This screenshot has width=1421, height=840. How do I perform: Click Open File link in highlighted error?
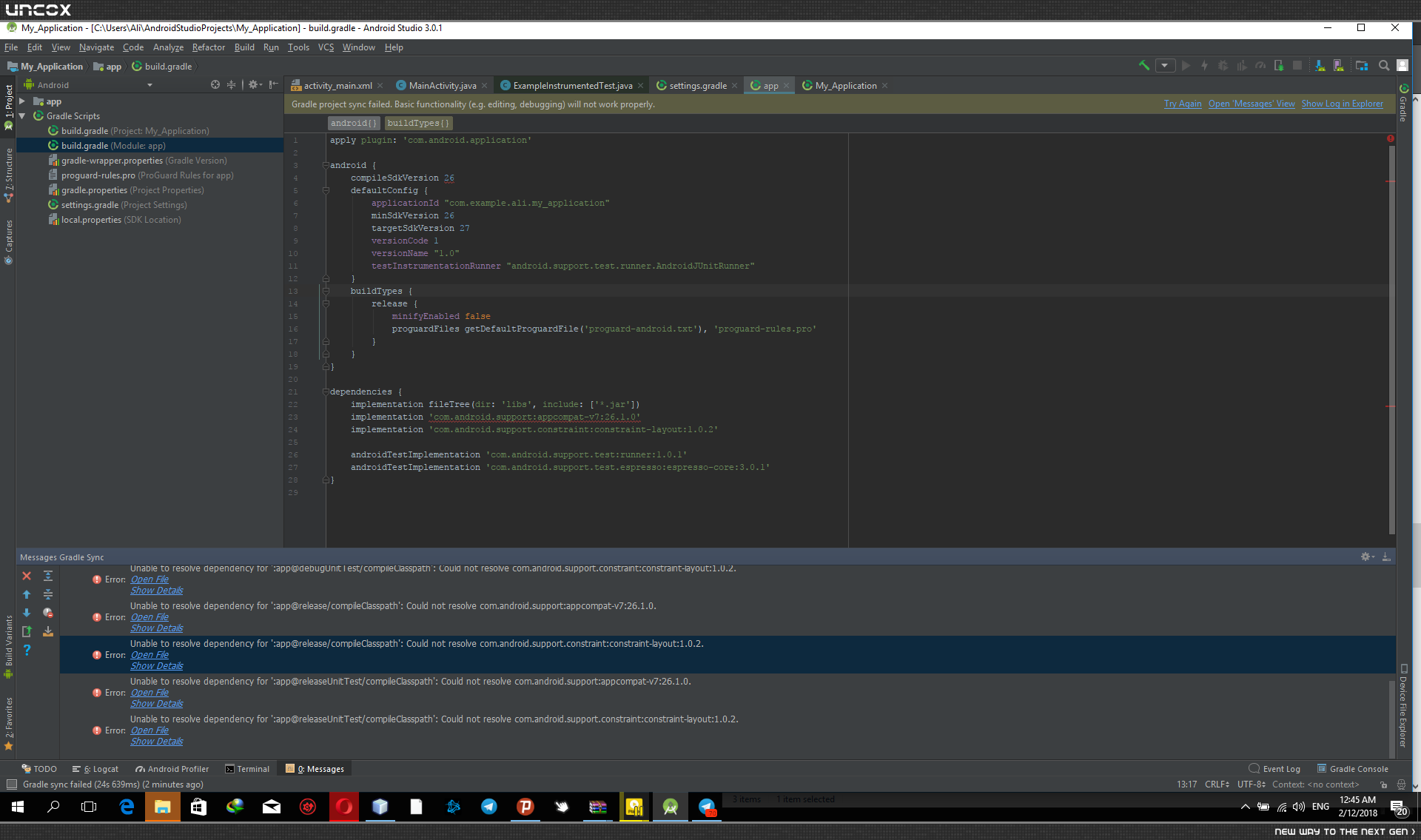pyautogui.click(x=150, y=655)
